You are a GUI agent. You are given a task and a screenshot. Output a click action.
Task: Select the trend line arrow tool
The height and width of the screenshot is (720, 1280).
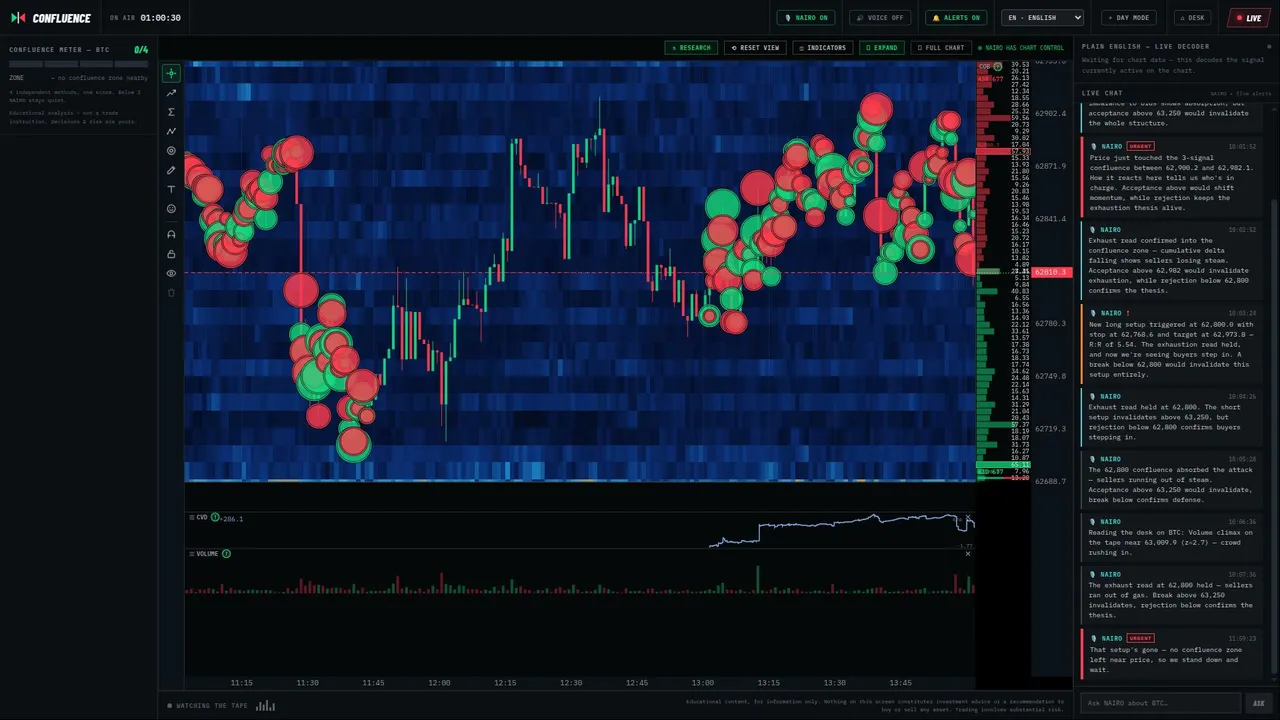(x=171, y=92)
